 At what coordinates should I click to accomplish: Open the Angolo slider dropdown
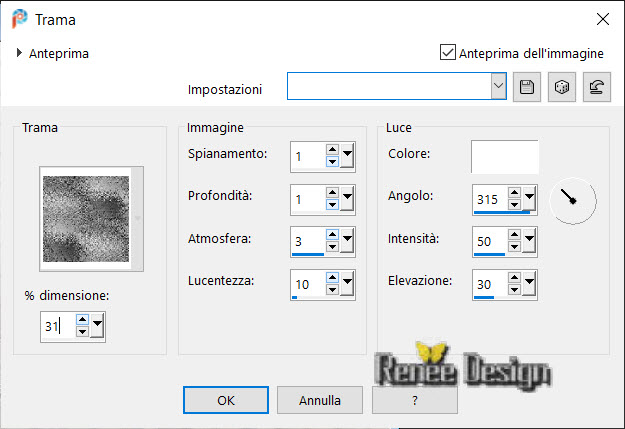529,198
